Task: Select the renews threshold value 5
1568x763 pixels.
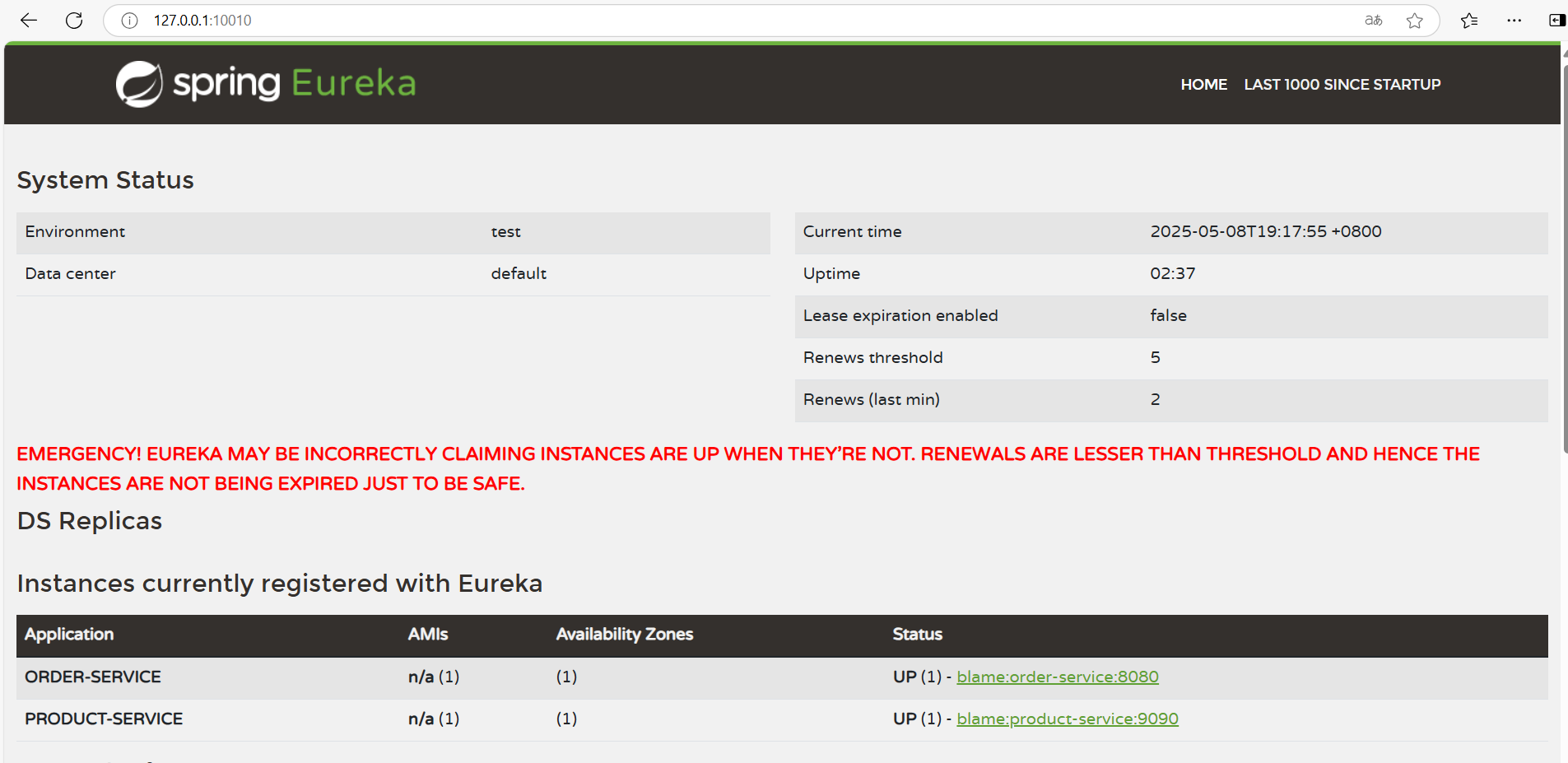Action: pyautogui.click(x=1156, y=358)
